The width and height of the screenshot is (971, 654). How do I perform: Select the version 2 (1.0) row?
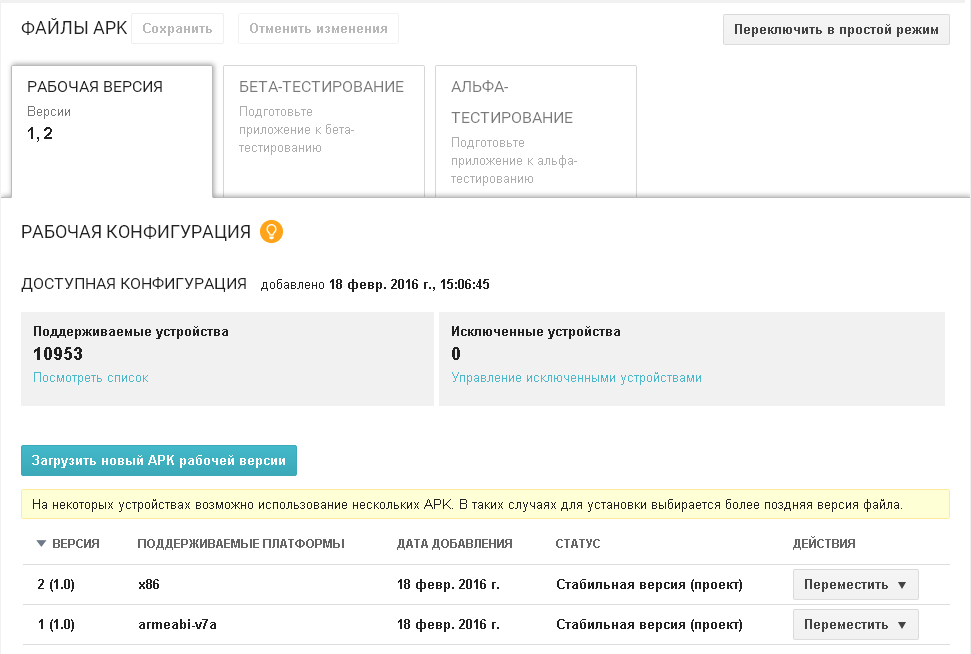pyautogui.click(x=486, y=585)
